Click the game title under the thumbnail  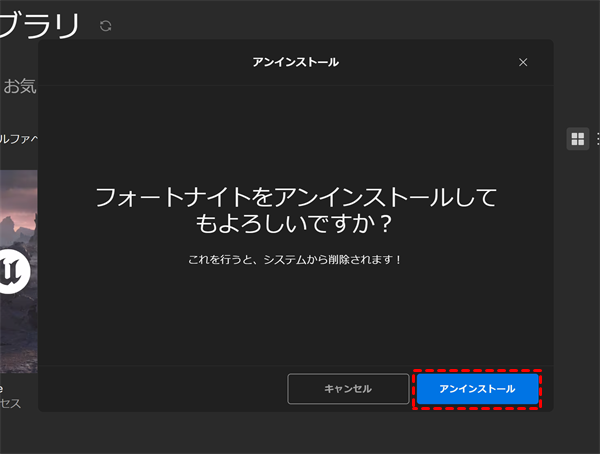(x=4, y=388)
